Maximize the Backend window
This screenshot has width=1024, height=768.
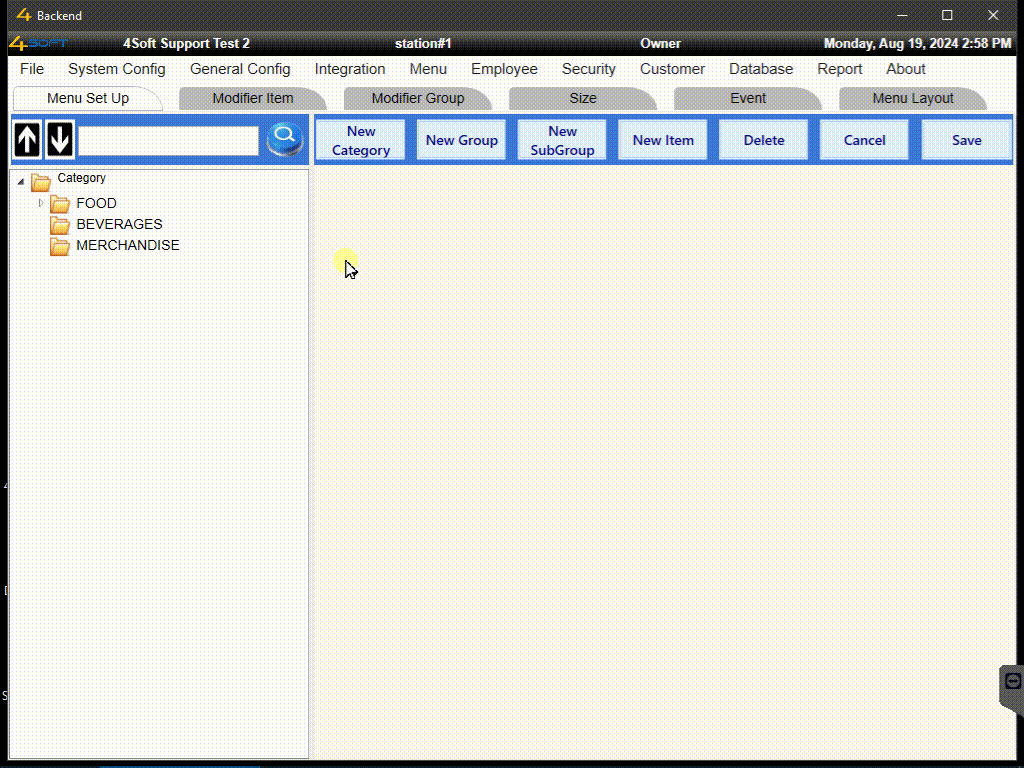coord(947,15)
